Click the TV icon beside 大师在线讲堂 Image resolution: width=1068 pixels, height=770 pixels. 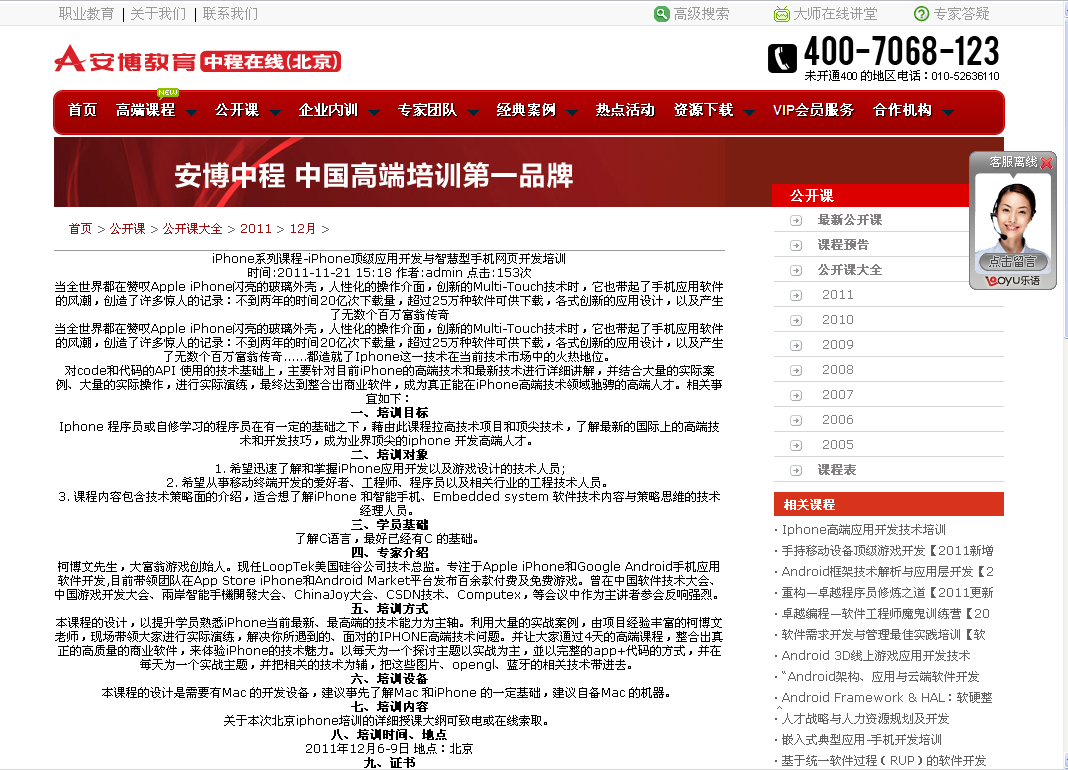pyautogui.click(x=782, y=14)
